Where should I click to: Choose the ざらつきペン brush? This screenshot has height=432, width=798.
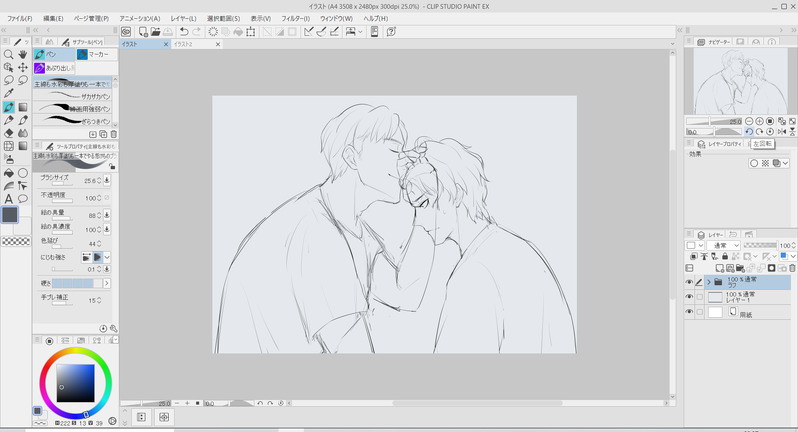pos(73,121)
